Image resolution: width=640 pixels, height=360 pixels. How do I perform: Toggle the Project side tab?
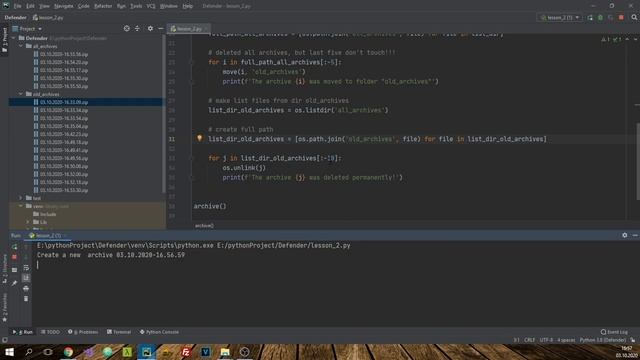pyautogui.click(x=4, y=40)
